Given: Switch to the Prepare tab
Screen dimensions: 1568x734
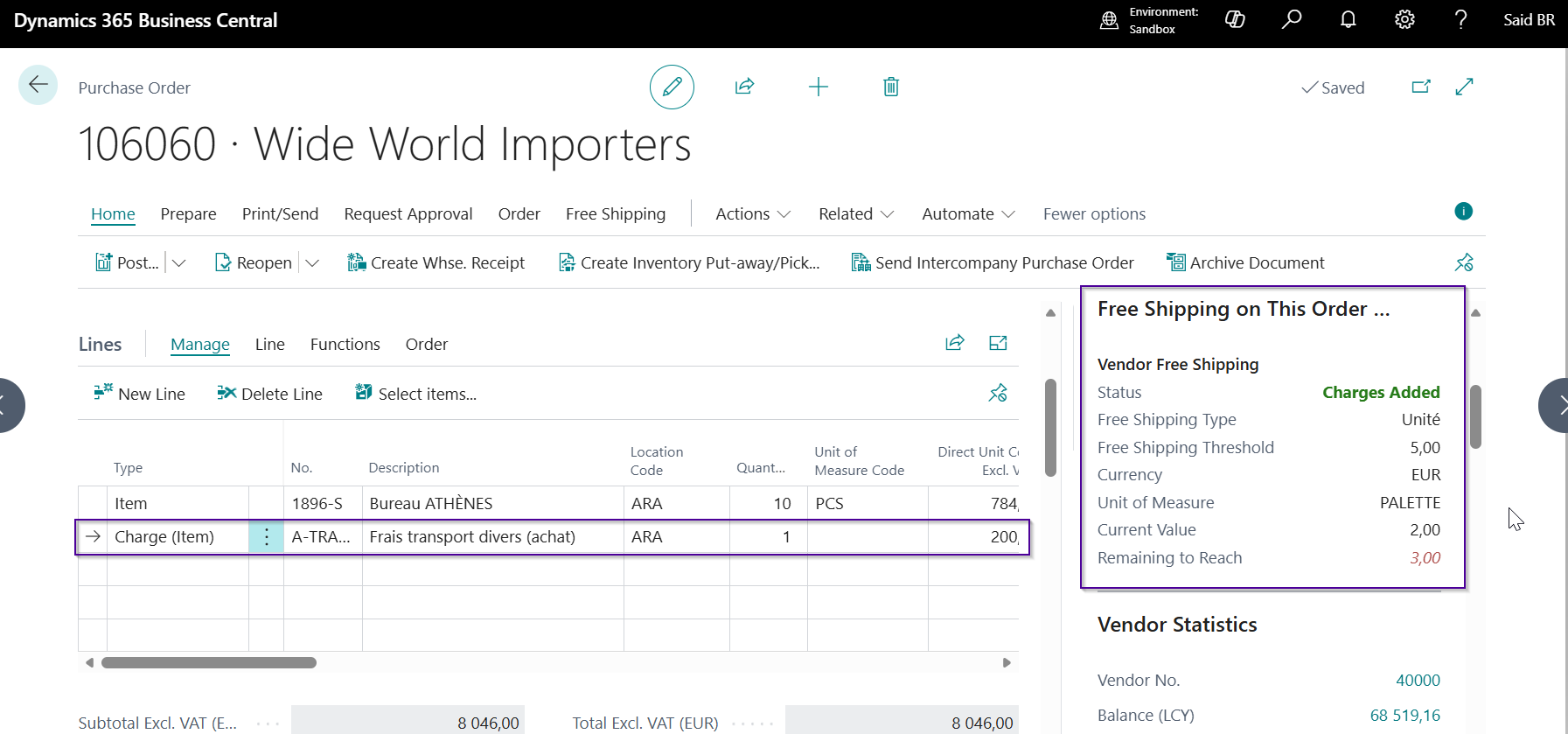Looking at the screenshot, I should [188, 213].
